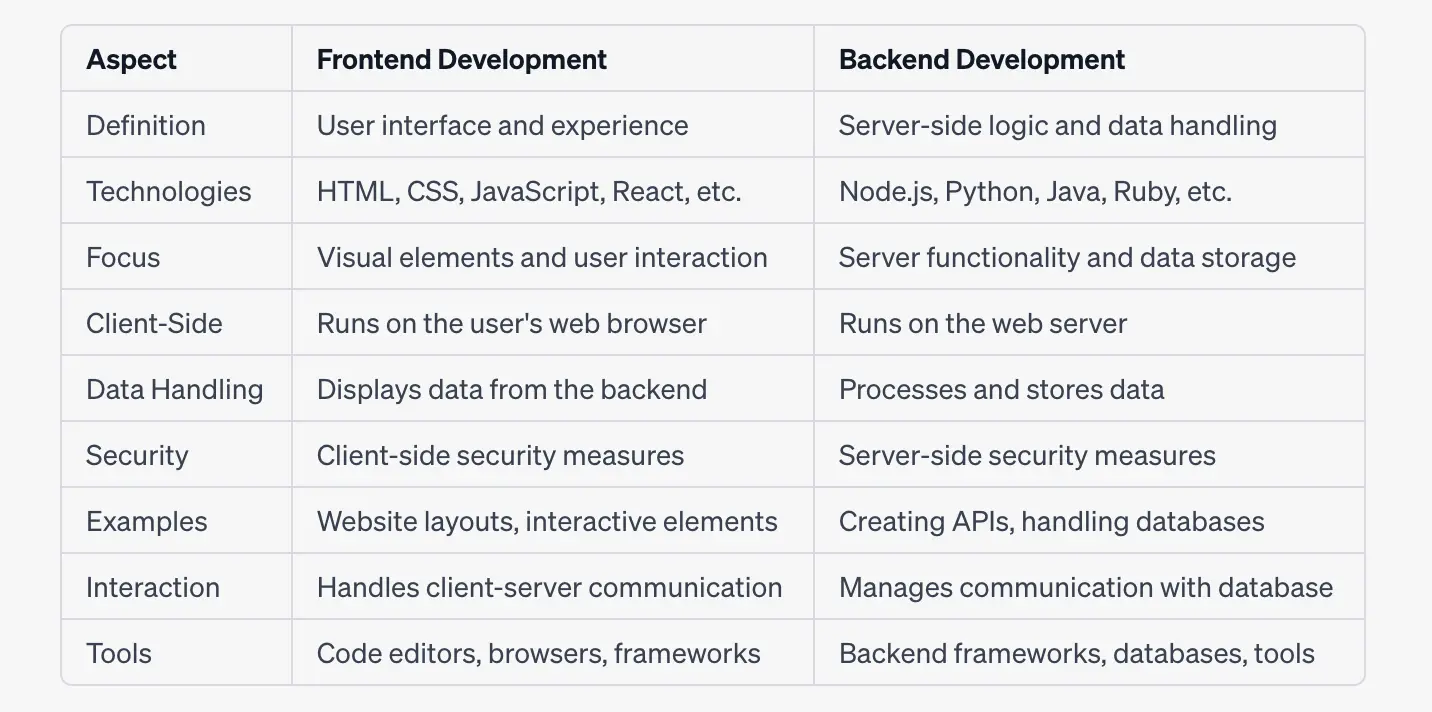Select the Focus row label
Image resolution: width=1432 pixels, height=712 pixels.
click(x=123, y=258)
